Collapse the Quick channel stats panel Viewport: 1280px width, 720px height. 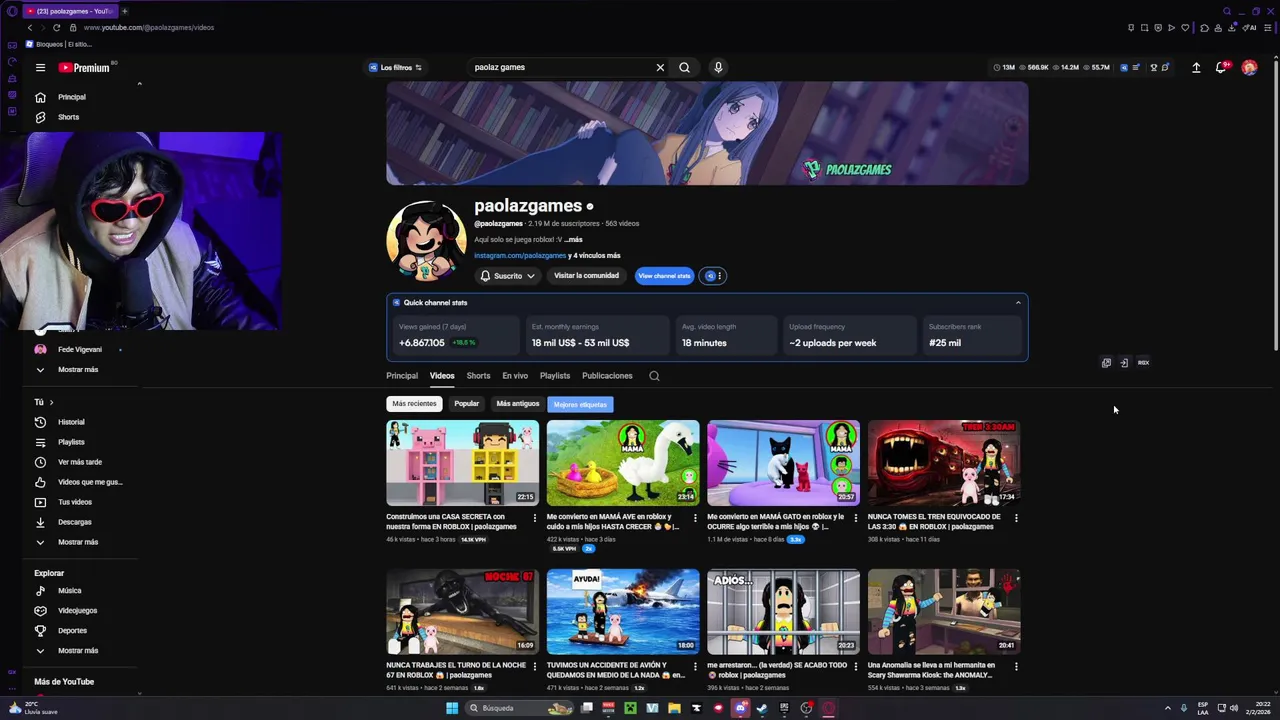click(1018, 303)
